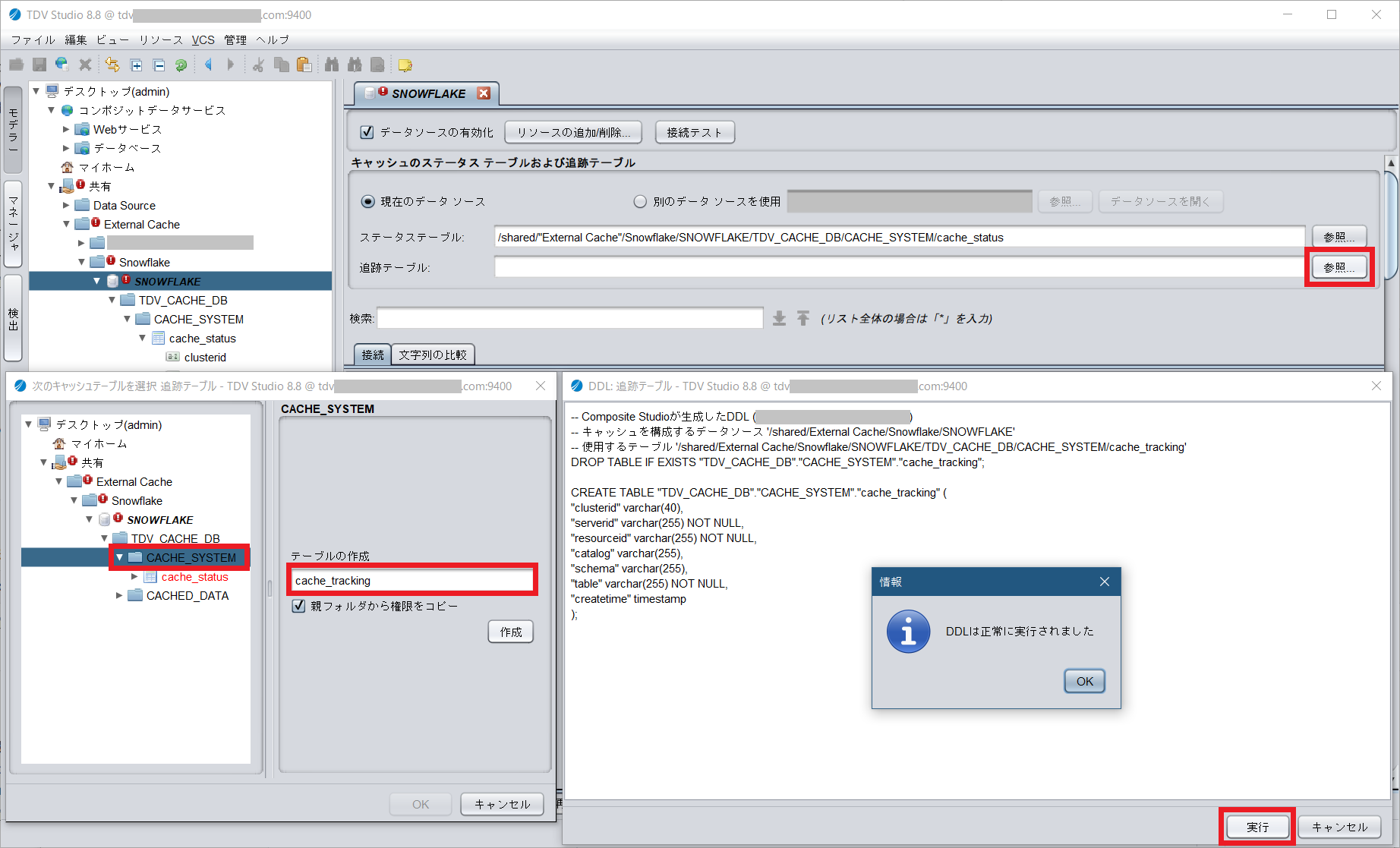Expand データベース node in main tree
1400x848 pixels.
(x=66, y=148)
